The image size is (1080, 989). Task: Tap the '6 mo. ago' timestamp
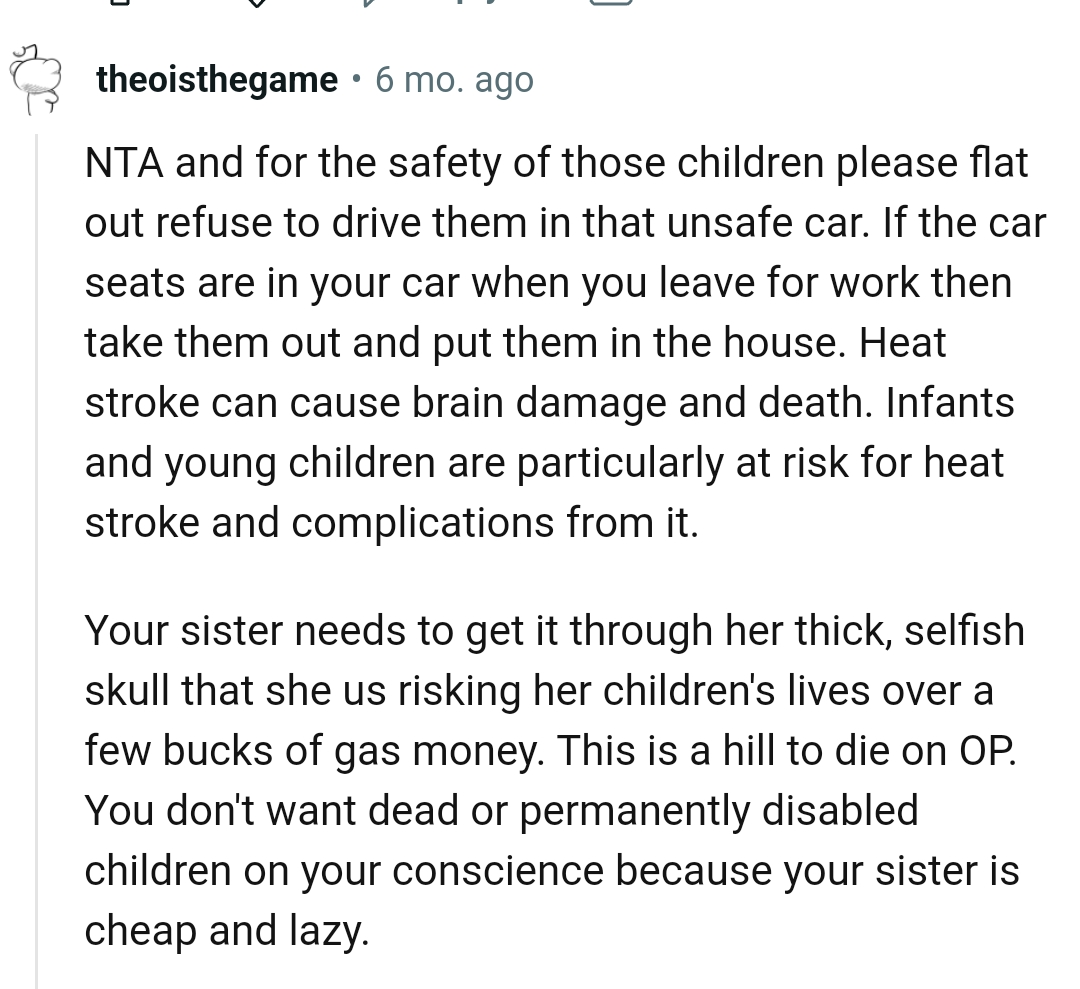coord(454,79)
